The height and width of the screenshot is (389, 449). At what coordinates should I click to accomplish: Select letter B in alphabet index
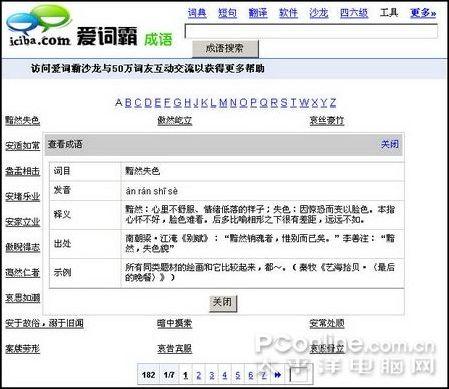[x=128, y=103]
